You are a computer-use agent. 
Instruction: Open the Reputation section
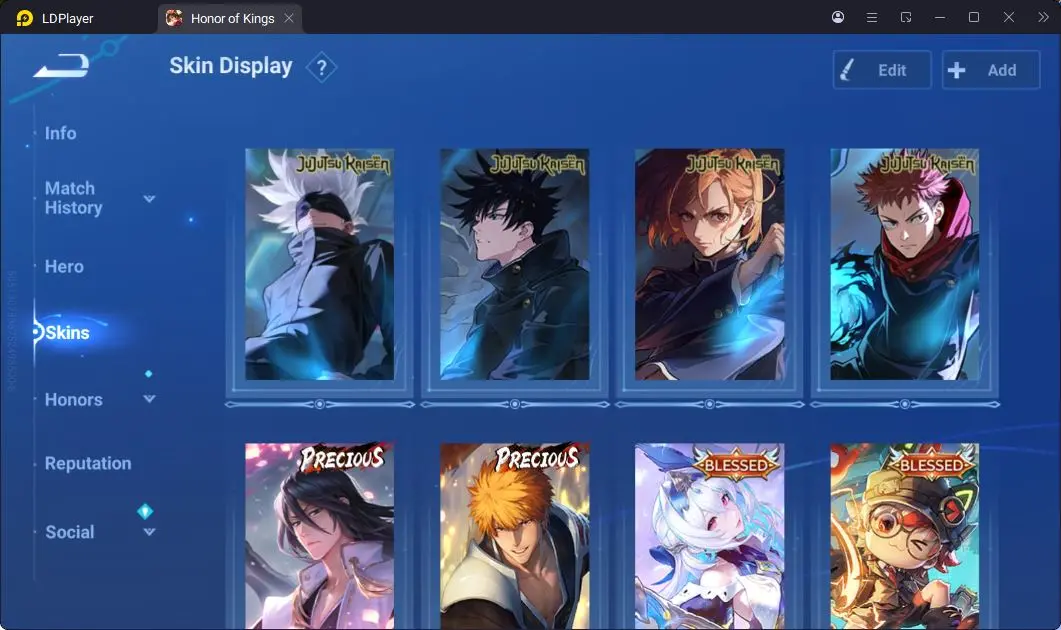[88, 464]
